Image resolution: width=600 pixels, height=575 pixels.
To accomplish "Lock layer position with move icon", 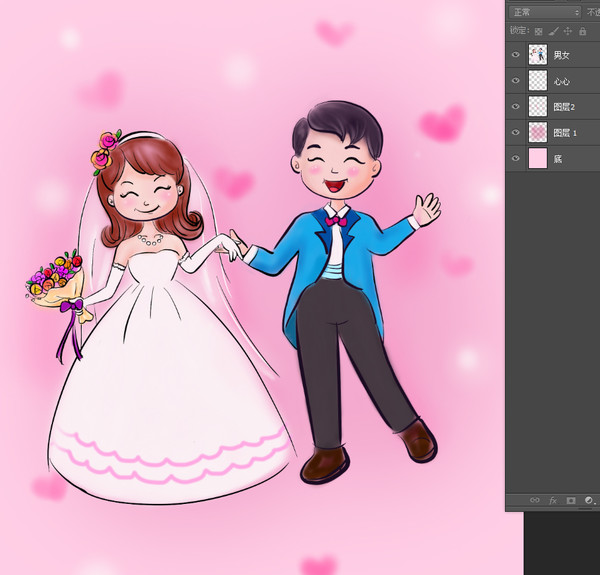I will (568, 31).
